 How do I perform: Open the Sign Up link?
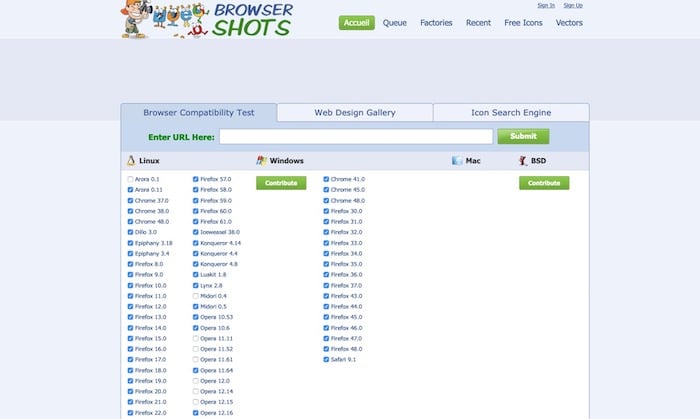[x=572, y=5]
